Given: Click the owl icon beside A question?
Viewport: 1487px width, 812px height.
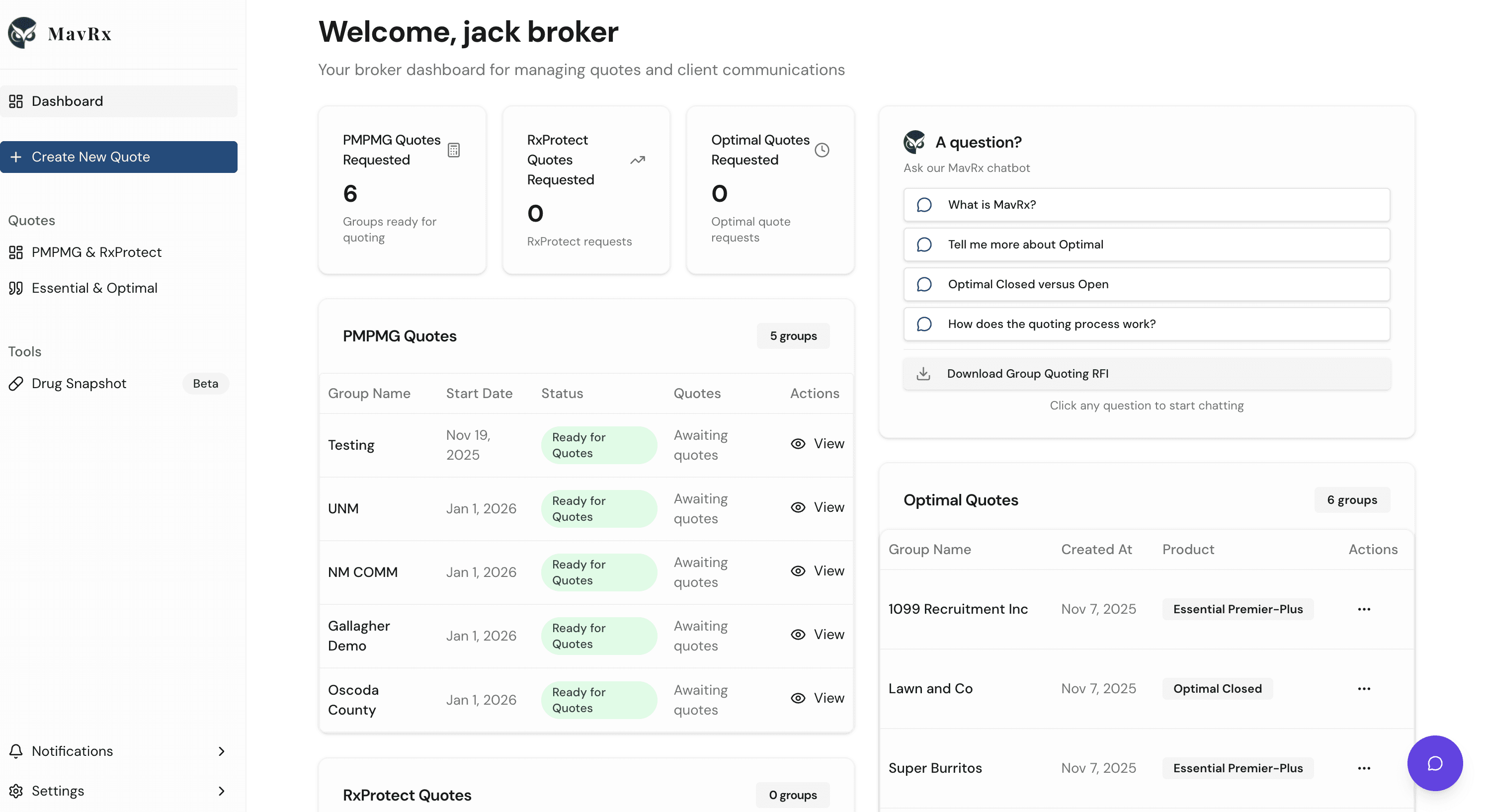Looking at the screenshot, I should pos(914,142).
